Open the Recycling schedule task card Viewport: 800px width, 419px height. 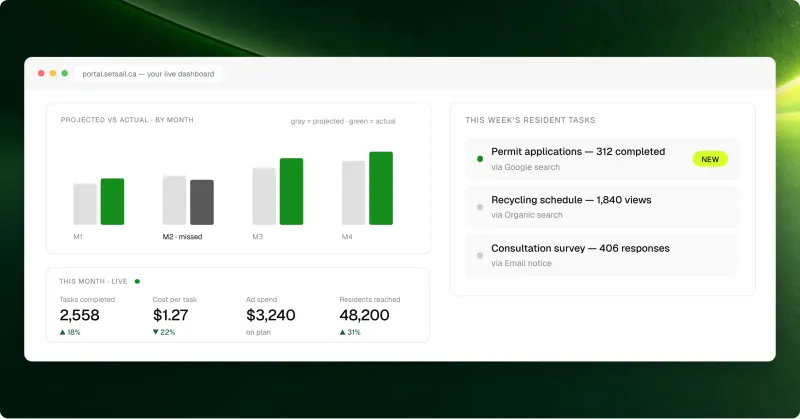[602, 207]
